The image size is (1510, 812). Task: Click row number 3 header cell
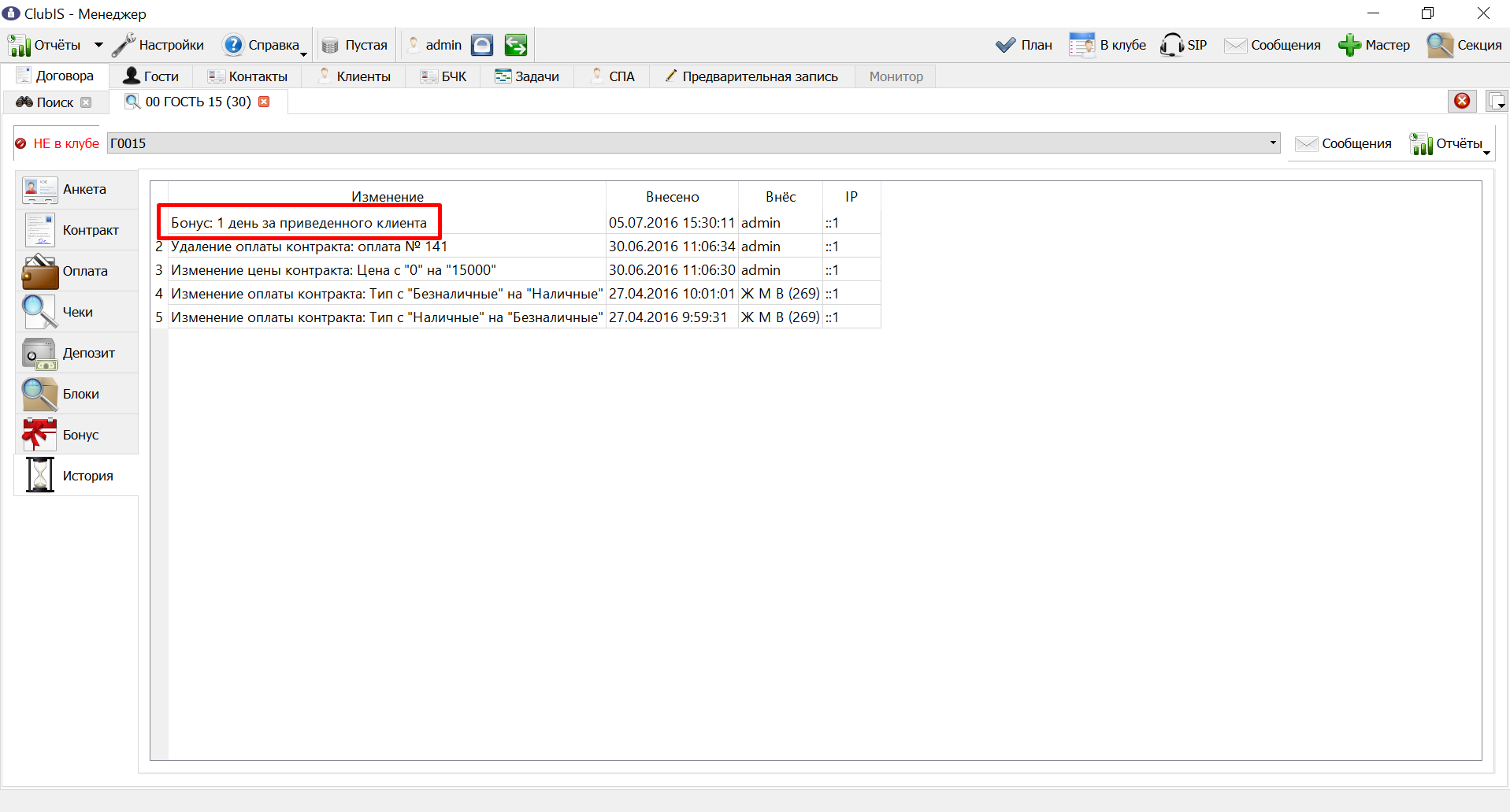[x=159, y=270]
